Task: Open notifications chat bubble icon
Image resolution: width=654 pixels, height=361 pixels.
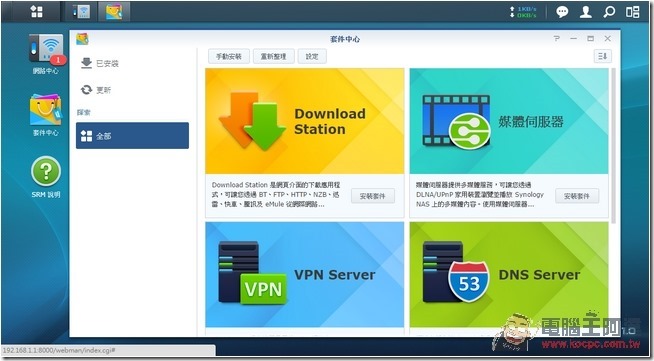Action: pyautogui.click(x=562, y=12)
